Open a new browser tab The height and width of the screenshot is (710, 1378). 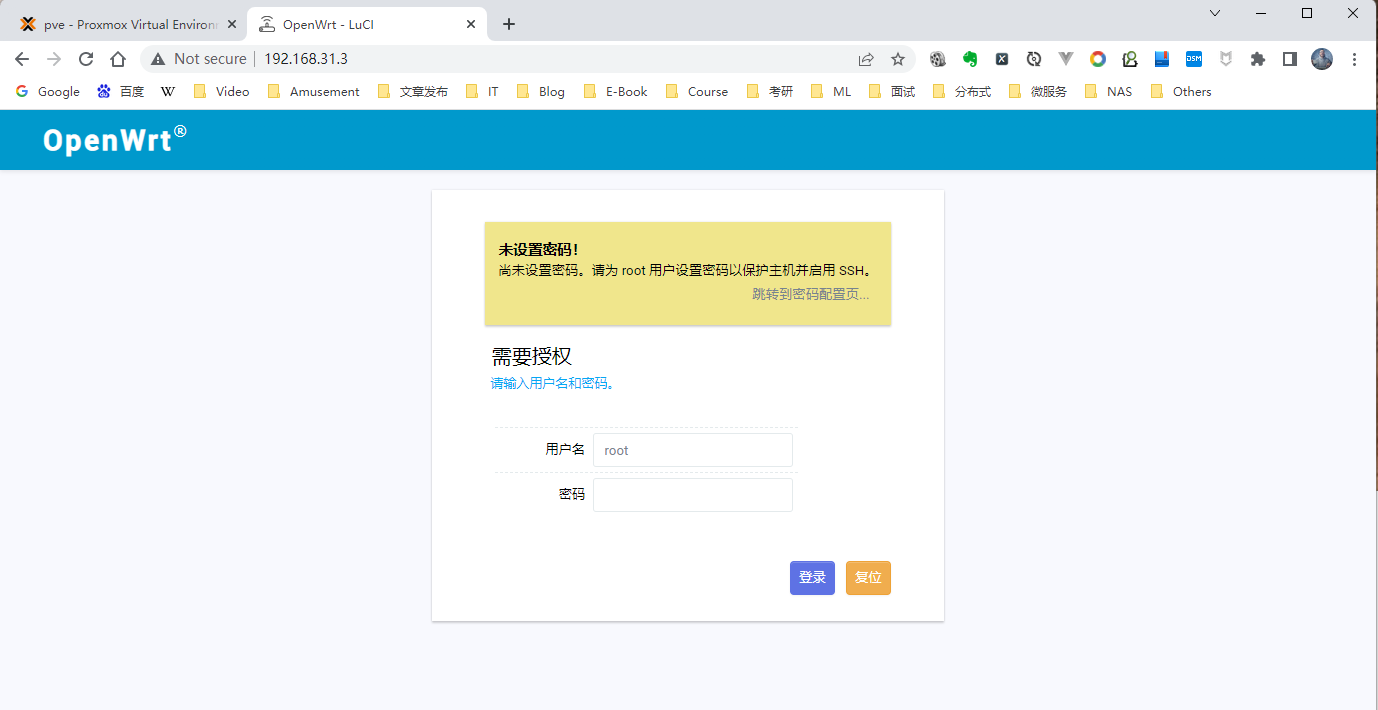509,24
